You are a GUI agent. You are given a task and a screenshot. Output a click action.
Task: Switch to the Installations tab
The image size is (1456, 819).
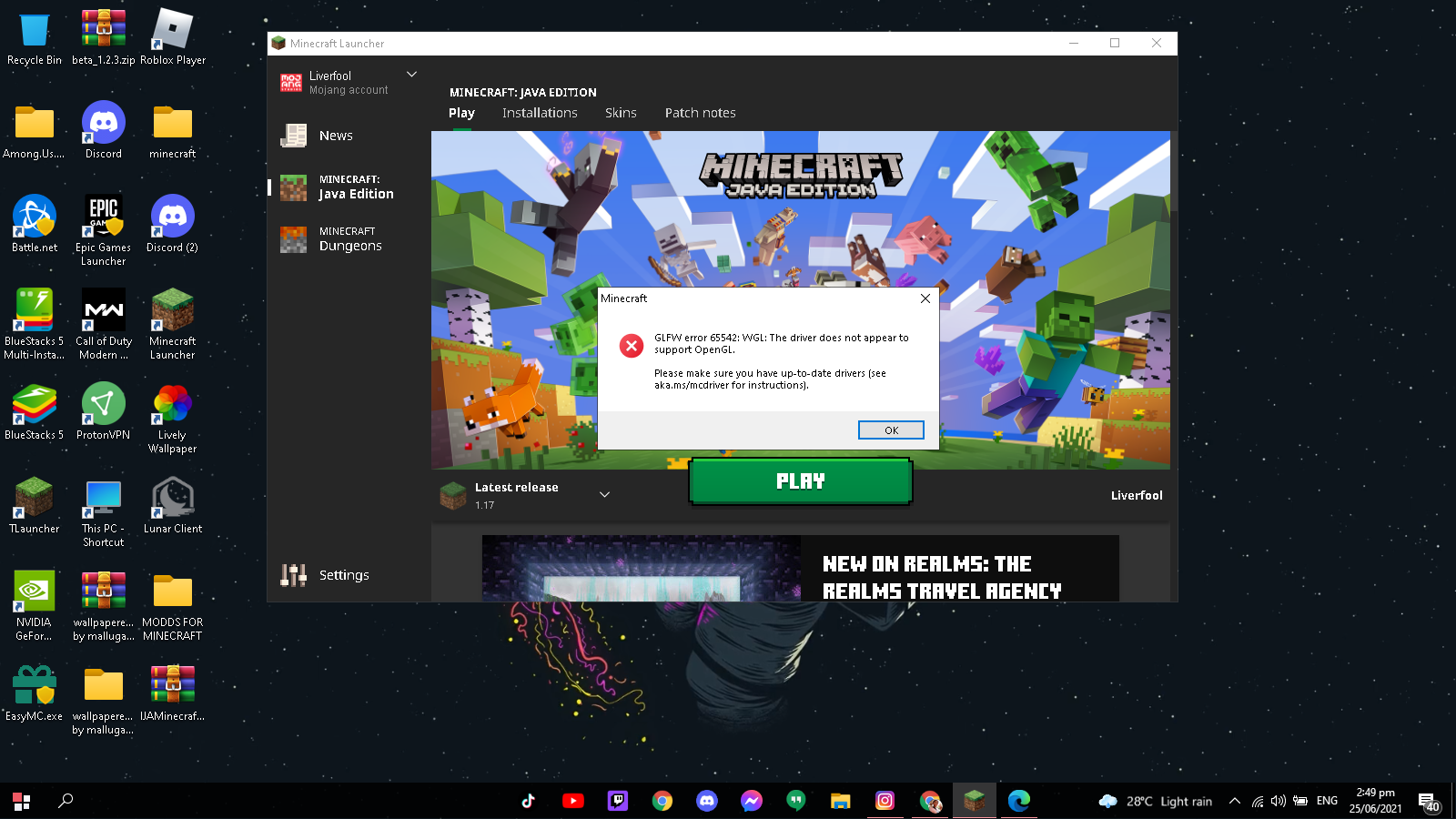[x=540, y=113]
